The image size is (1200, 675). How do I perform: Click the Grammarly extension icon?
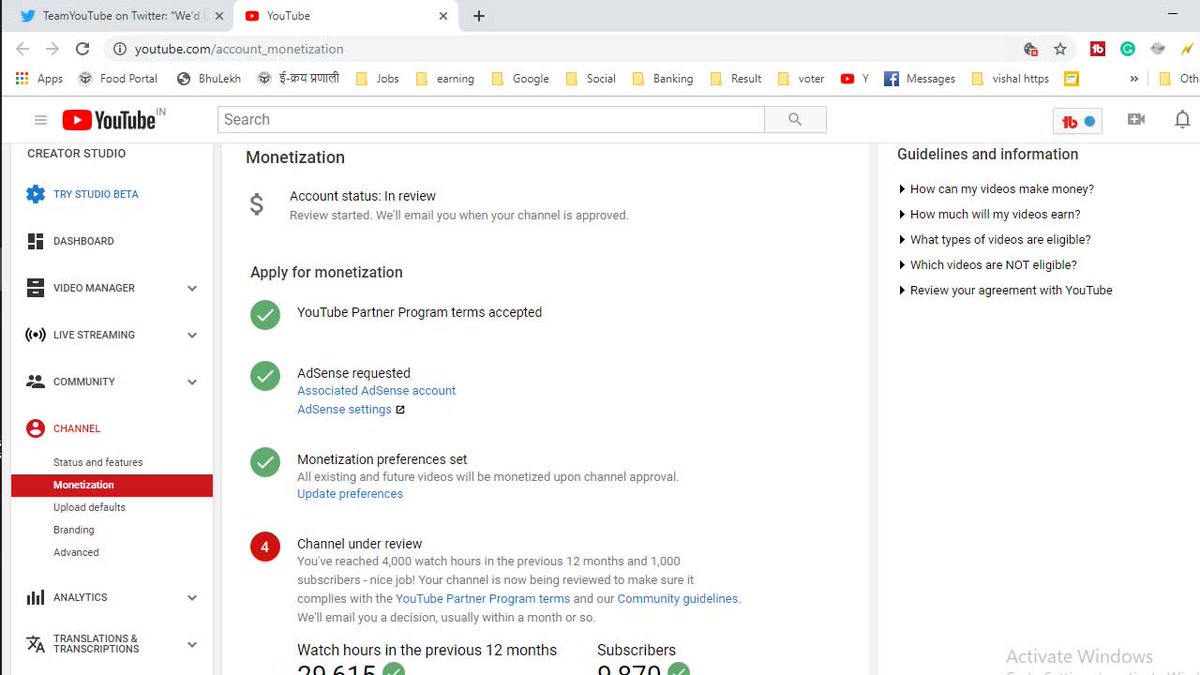[x=1127, y=49]
